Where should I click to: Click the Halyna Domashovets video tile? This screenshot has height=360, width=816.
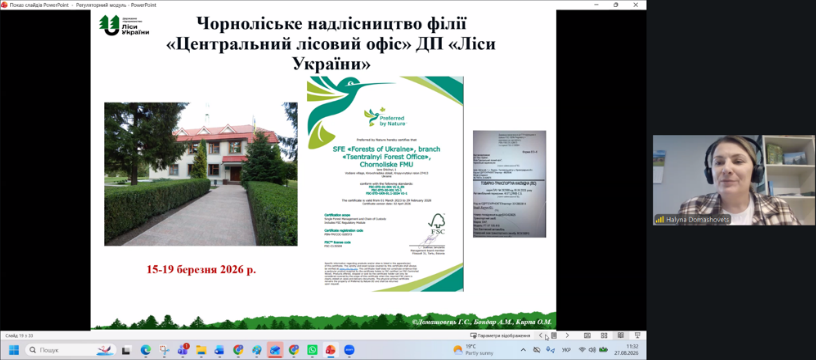pyautogui.click(x=734, y=180)
